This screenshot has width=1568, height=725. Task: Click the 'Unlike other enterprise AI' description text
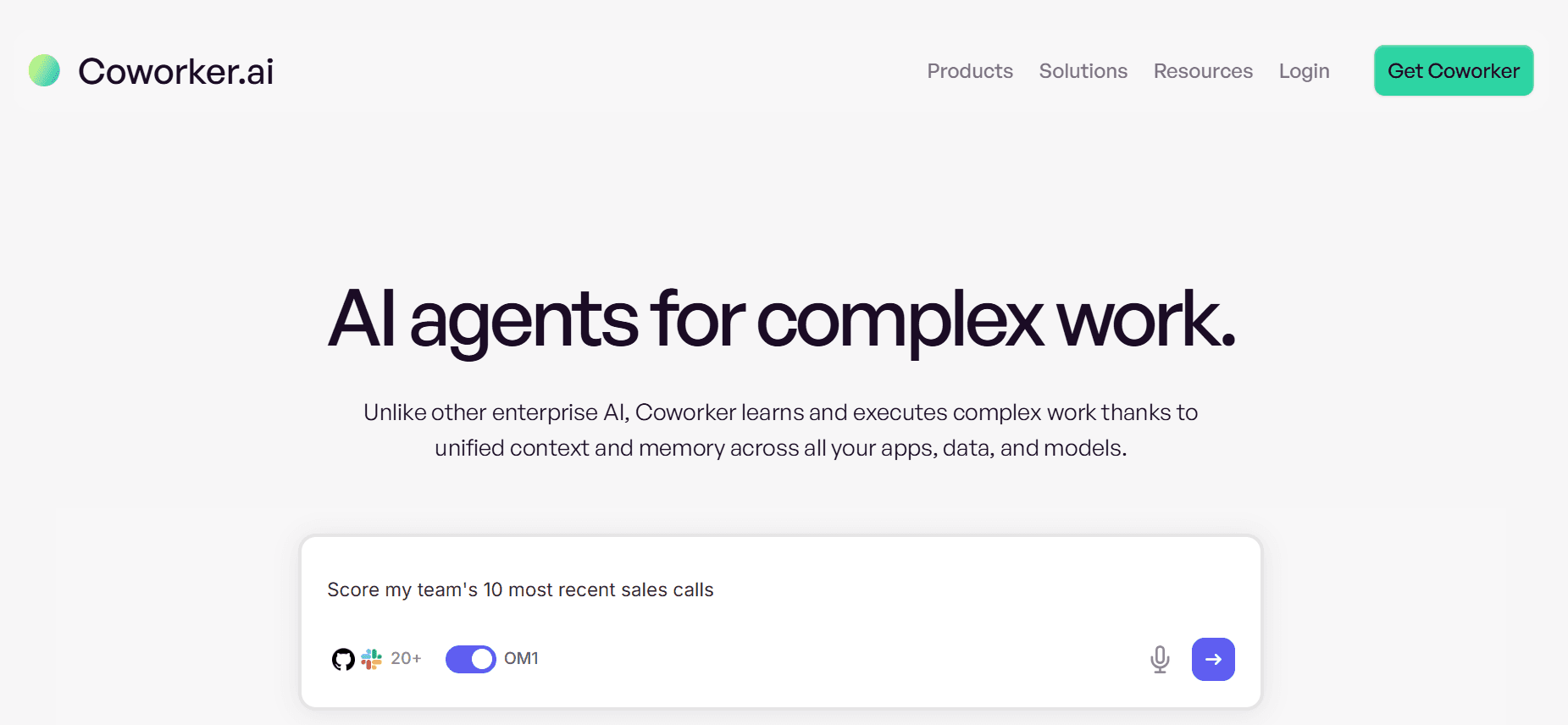pyautogui.click(x=781, y=430)
